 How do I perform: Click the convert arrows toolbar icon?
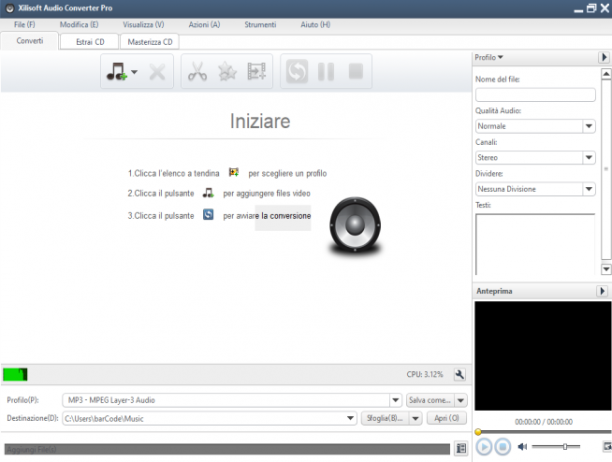297,72
